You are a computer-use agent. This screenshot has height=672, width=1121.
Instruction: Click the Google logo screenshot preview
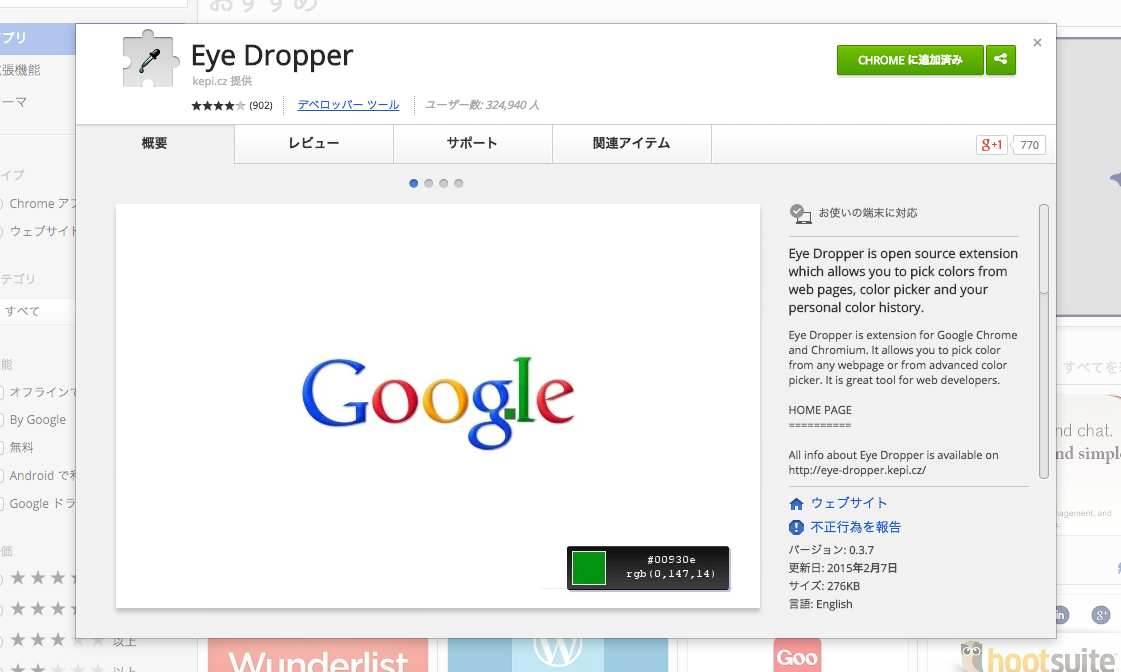[438, 406]
